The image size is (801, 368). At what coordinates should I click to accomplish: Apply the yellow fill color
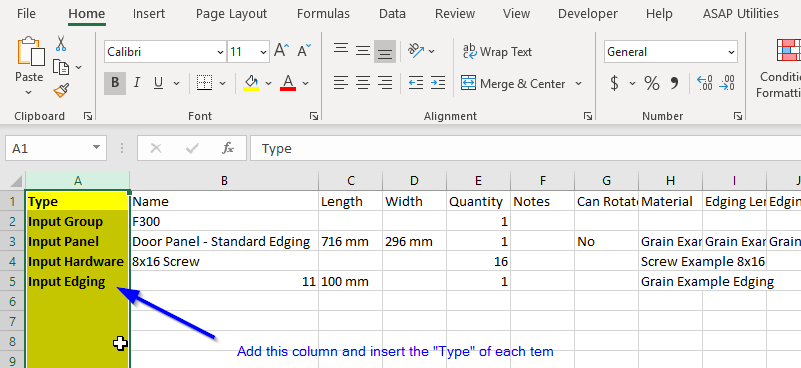(x=251, y=83)
